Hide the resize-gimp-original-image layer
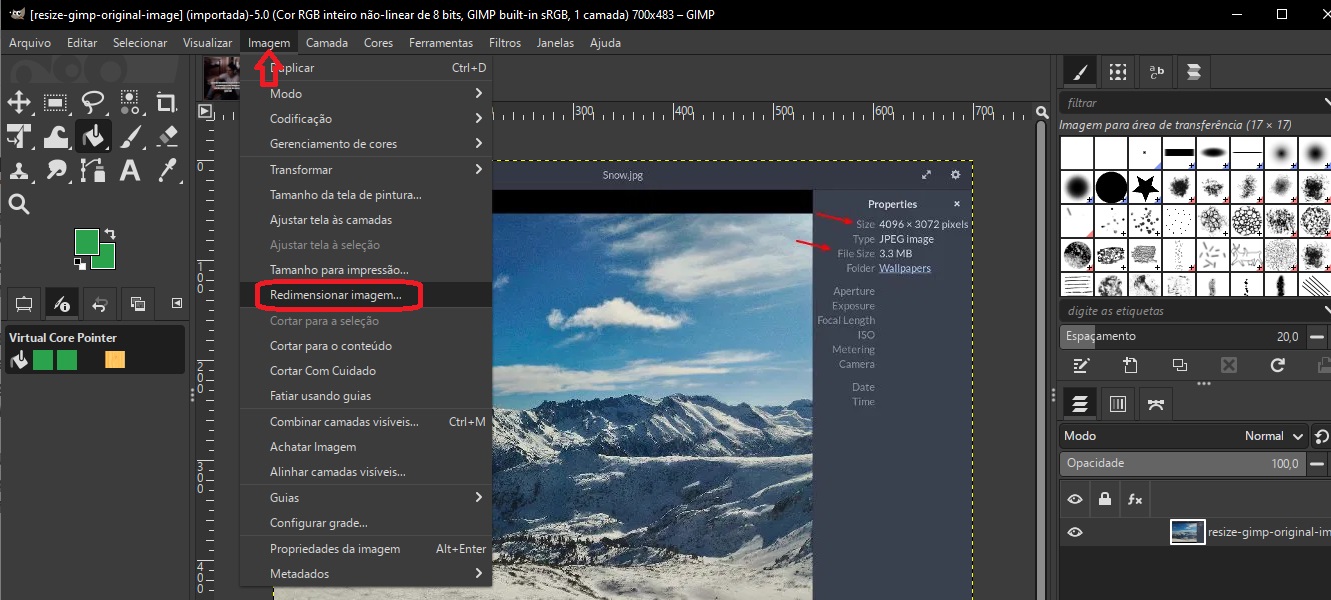This screenshot has width=1331, height=600. click(x=1075, y=531)
